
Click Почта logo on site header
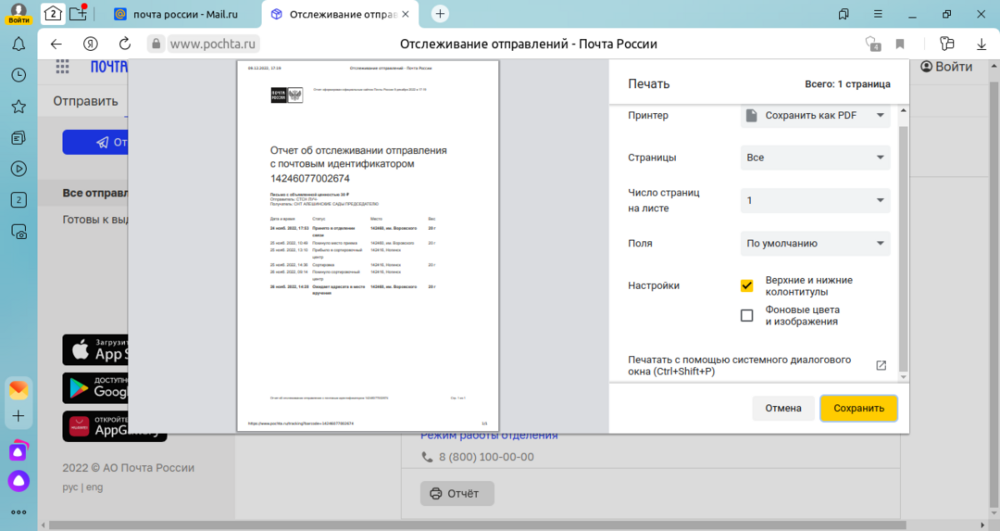tap(109, 67)
